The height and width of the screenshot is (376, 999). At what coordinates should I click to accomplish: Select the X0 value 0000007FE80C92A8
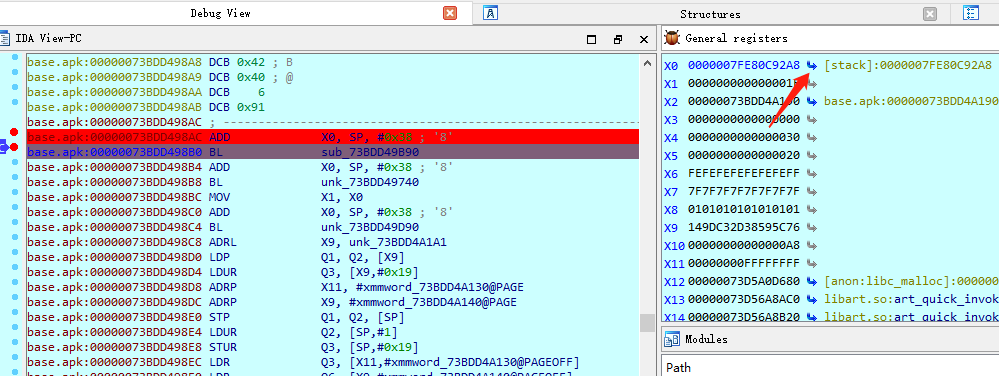pyautogui.click(x=744, y=66)
